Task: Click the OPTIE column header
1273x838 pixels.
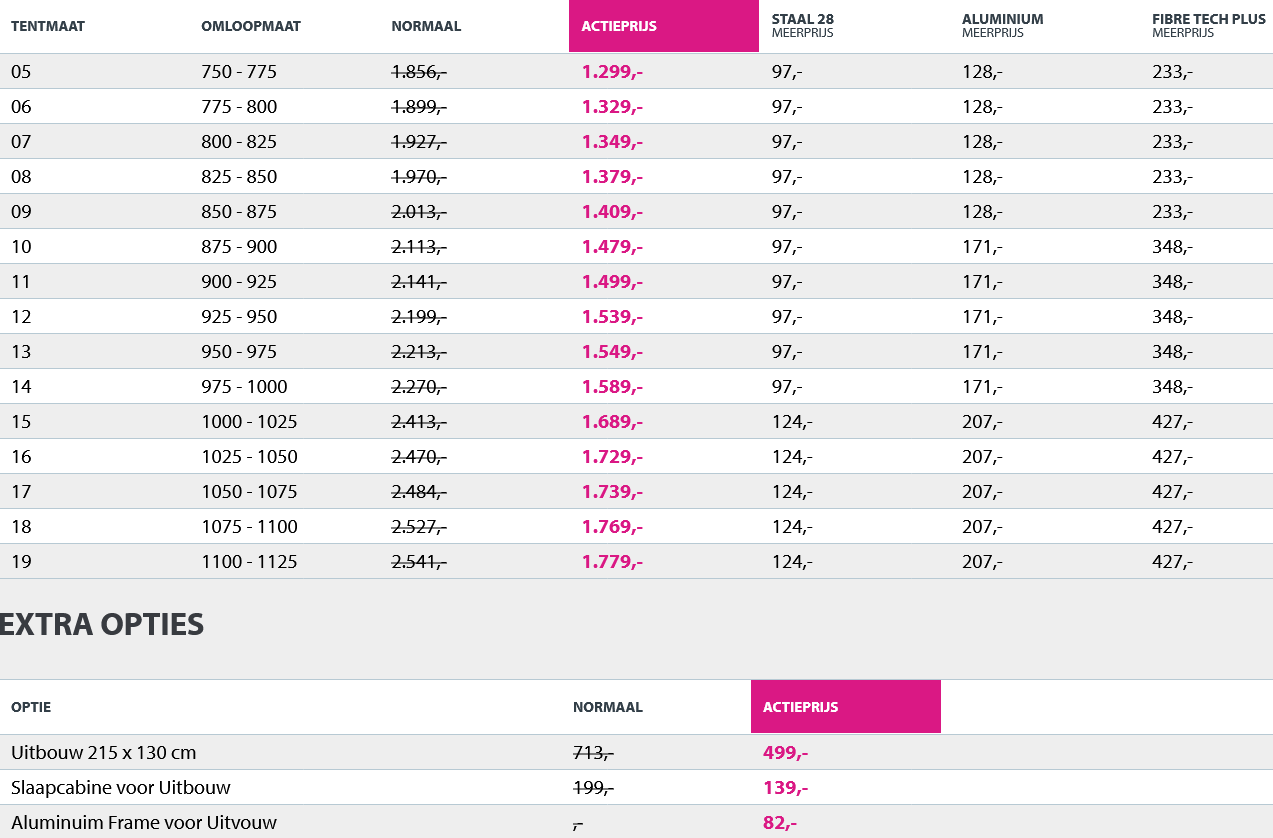Action: [x=31, y=707]
